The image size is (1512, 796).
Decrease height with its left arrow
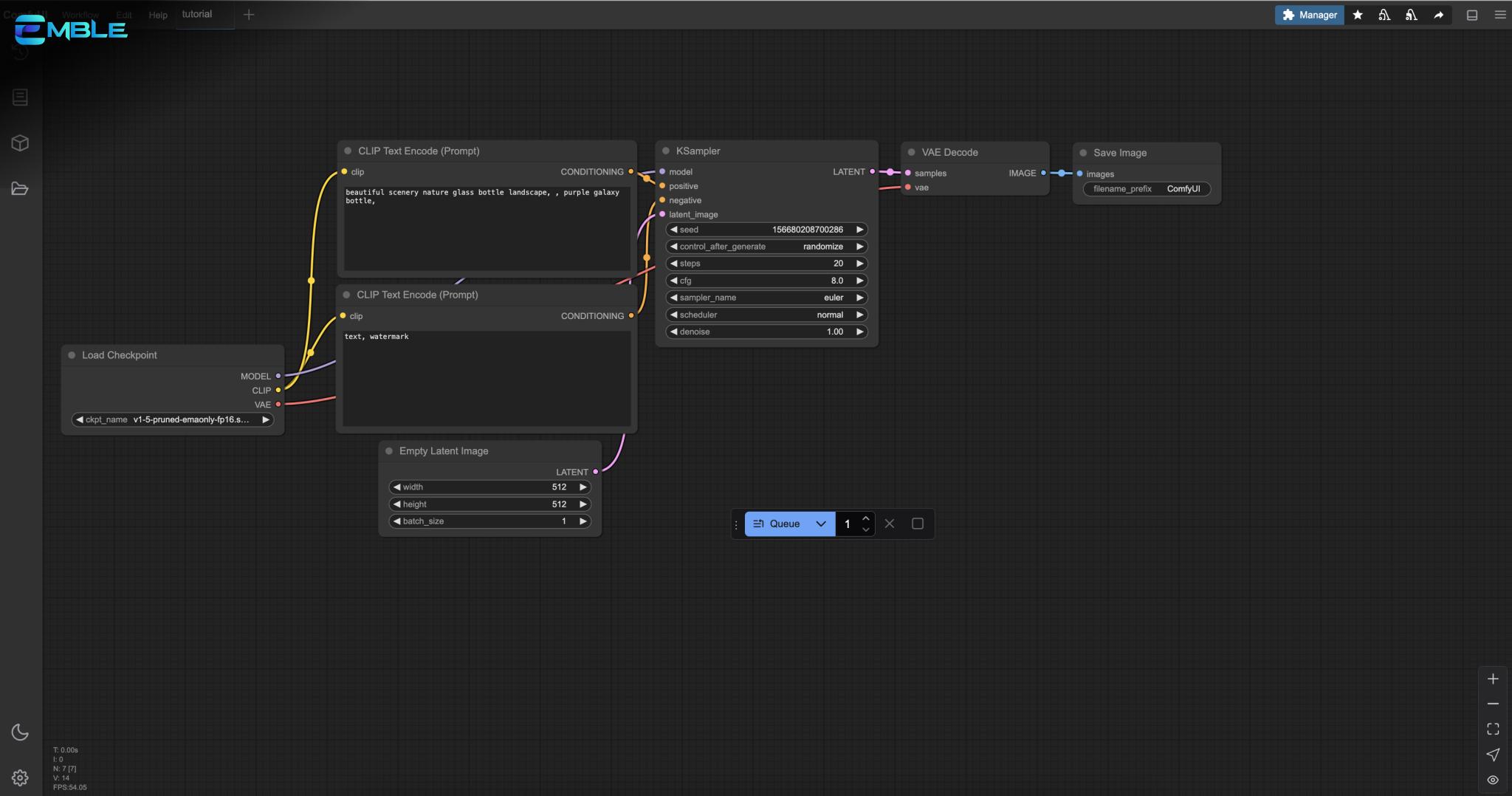(x=396, y=504)
